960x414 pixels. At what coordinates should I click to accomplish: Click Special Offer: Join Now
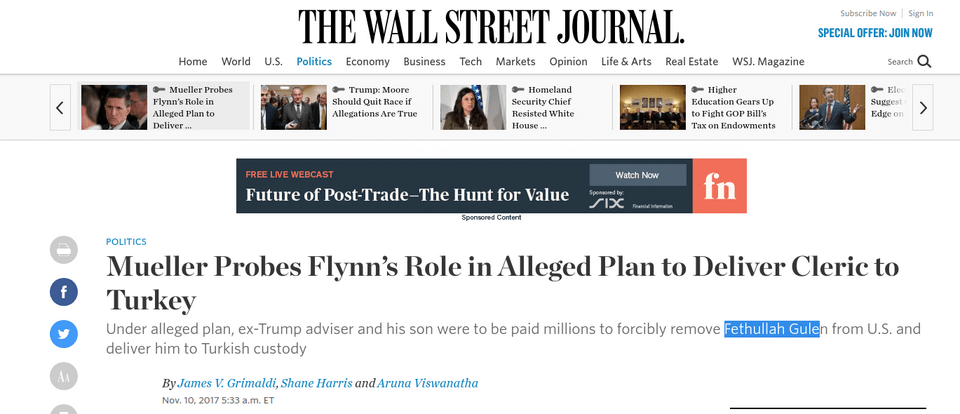(875, 32)
